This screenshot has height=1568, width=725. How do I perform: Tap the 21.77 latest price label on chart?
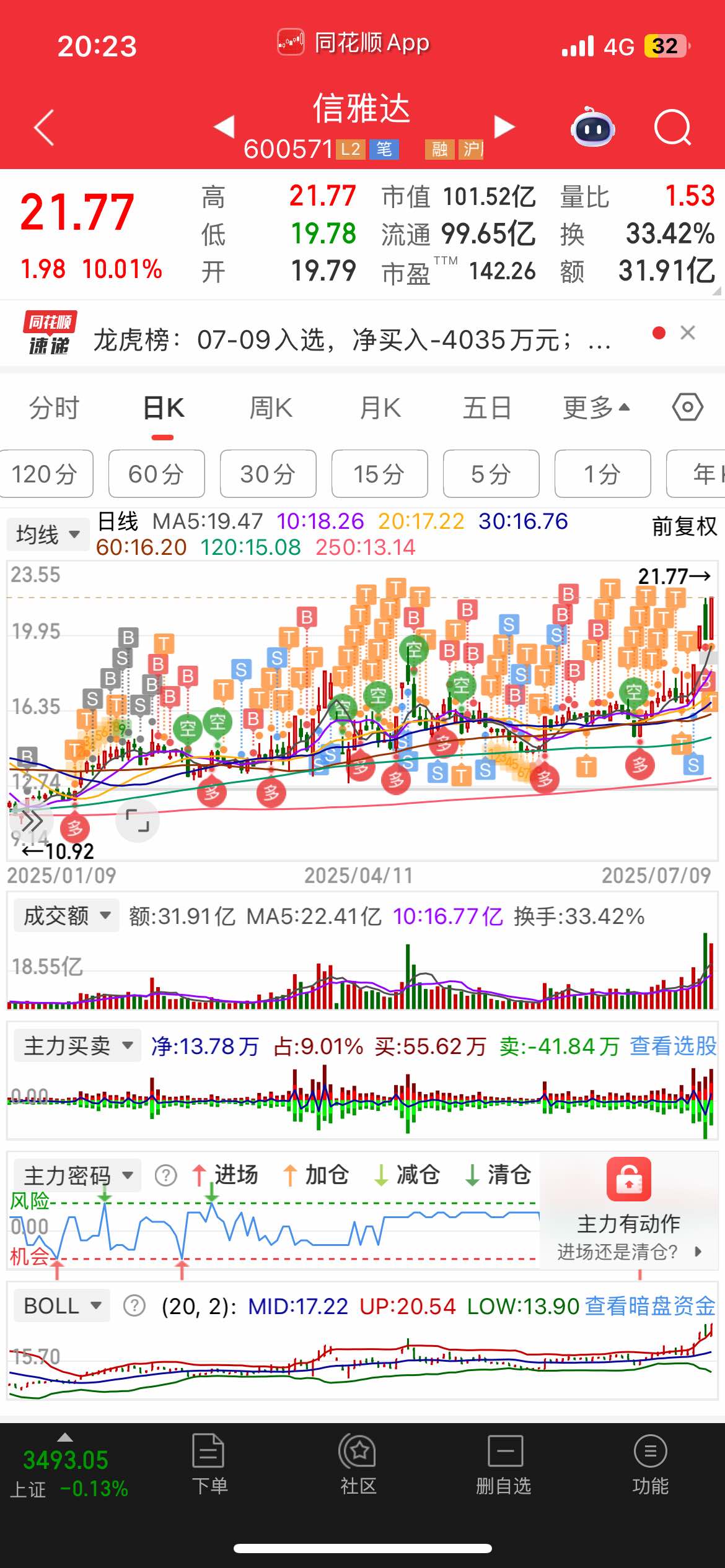click(x=674, y=576)
